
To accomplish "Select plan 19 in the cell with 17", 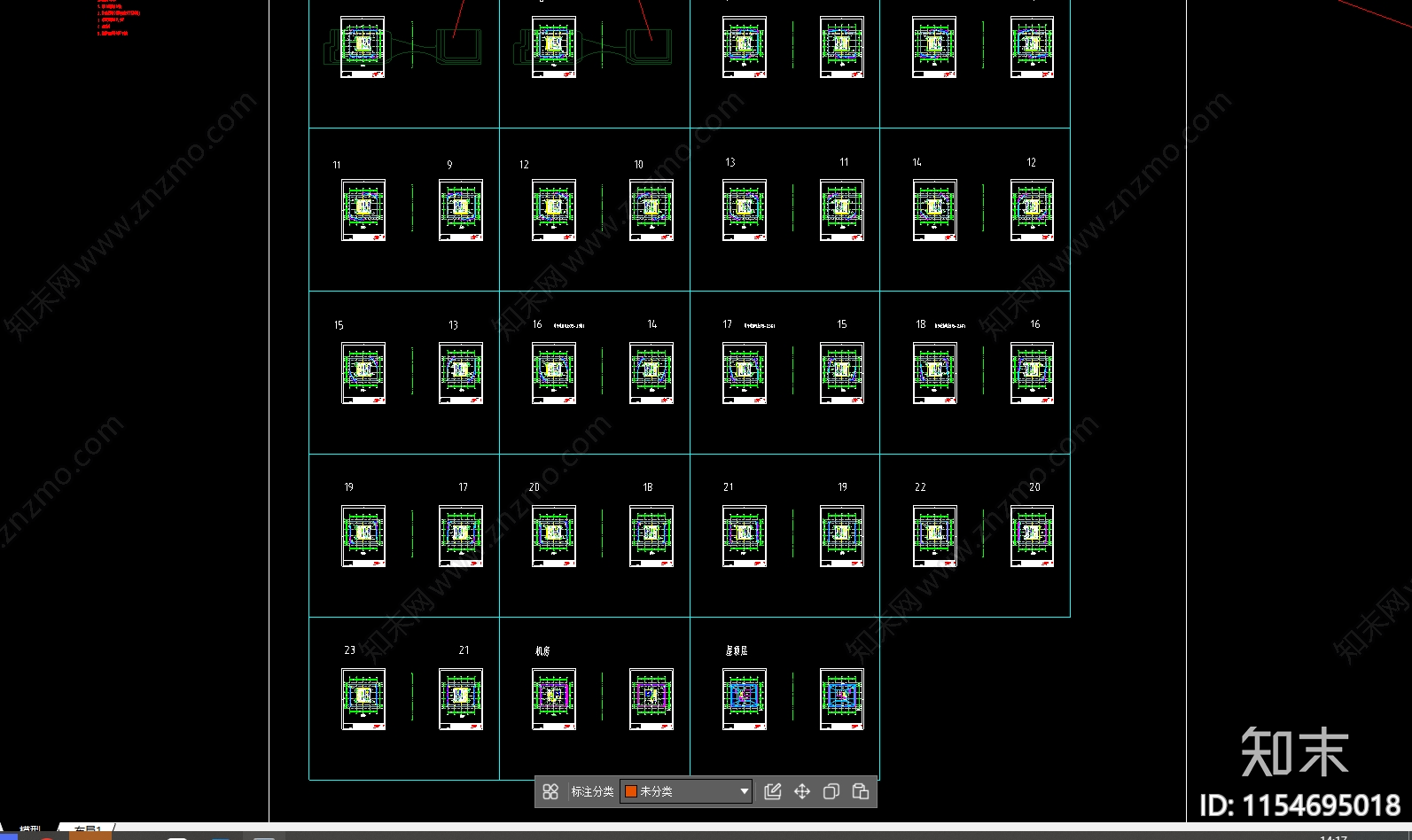I will tap(363, 536).
